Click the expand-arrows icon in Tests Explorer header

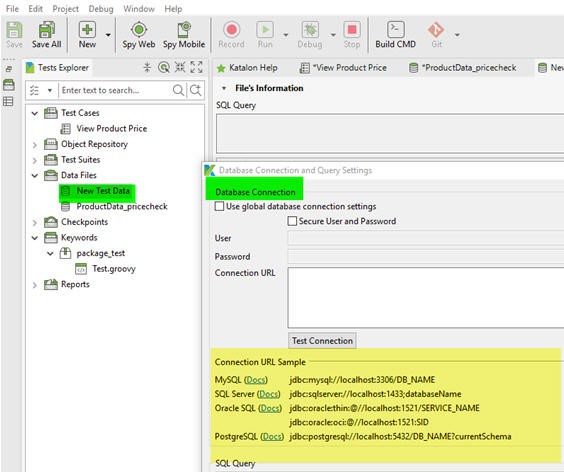[180, 67]
